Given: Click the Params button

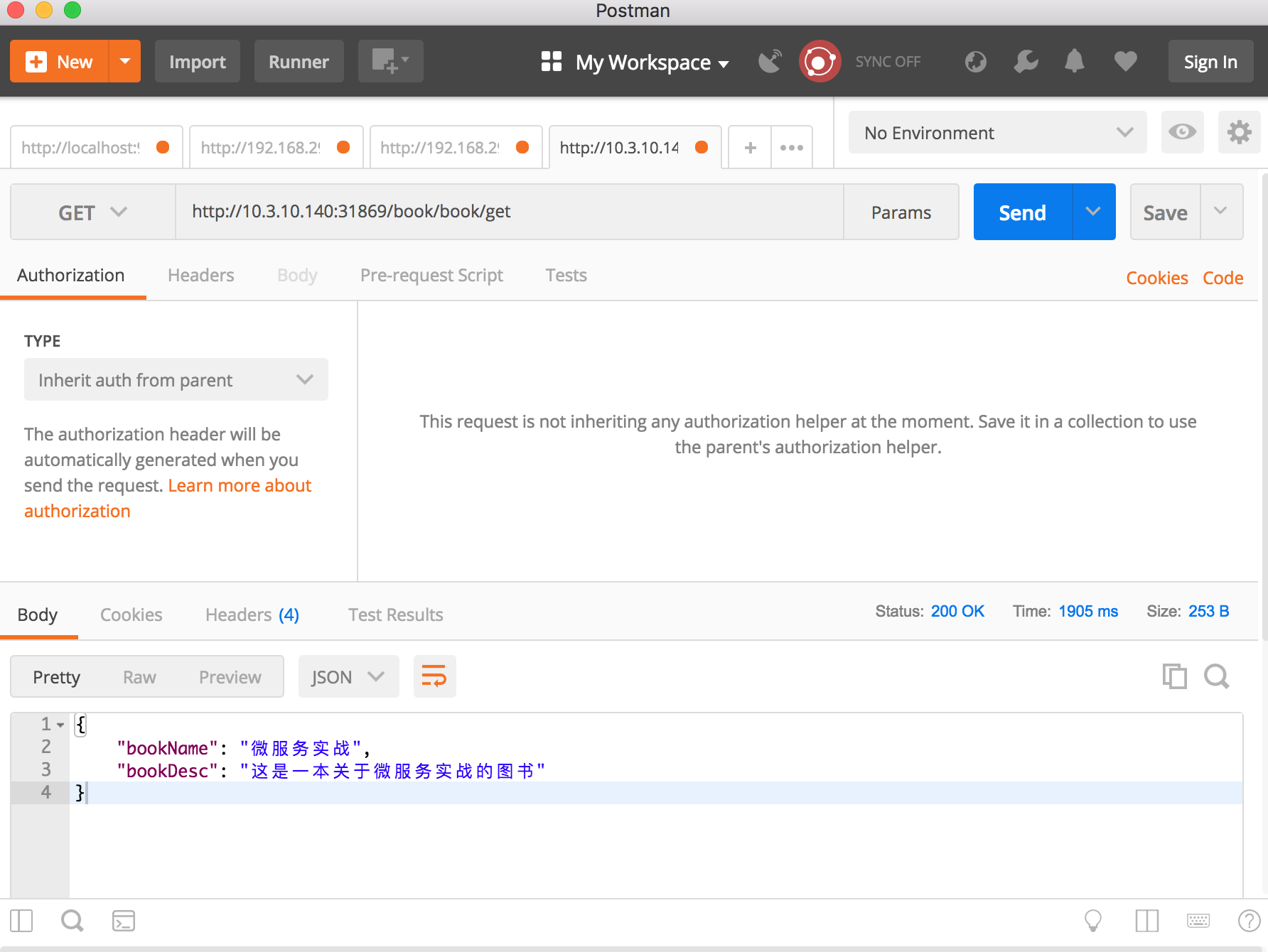Looking at the screenshot, I should (x=901, y=212).
